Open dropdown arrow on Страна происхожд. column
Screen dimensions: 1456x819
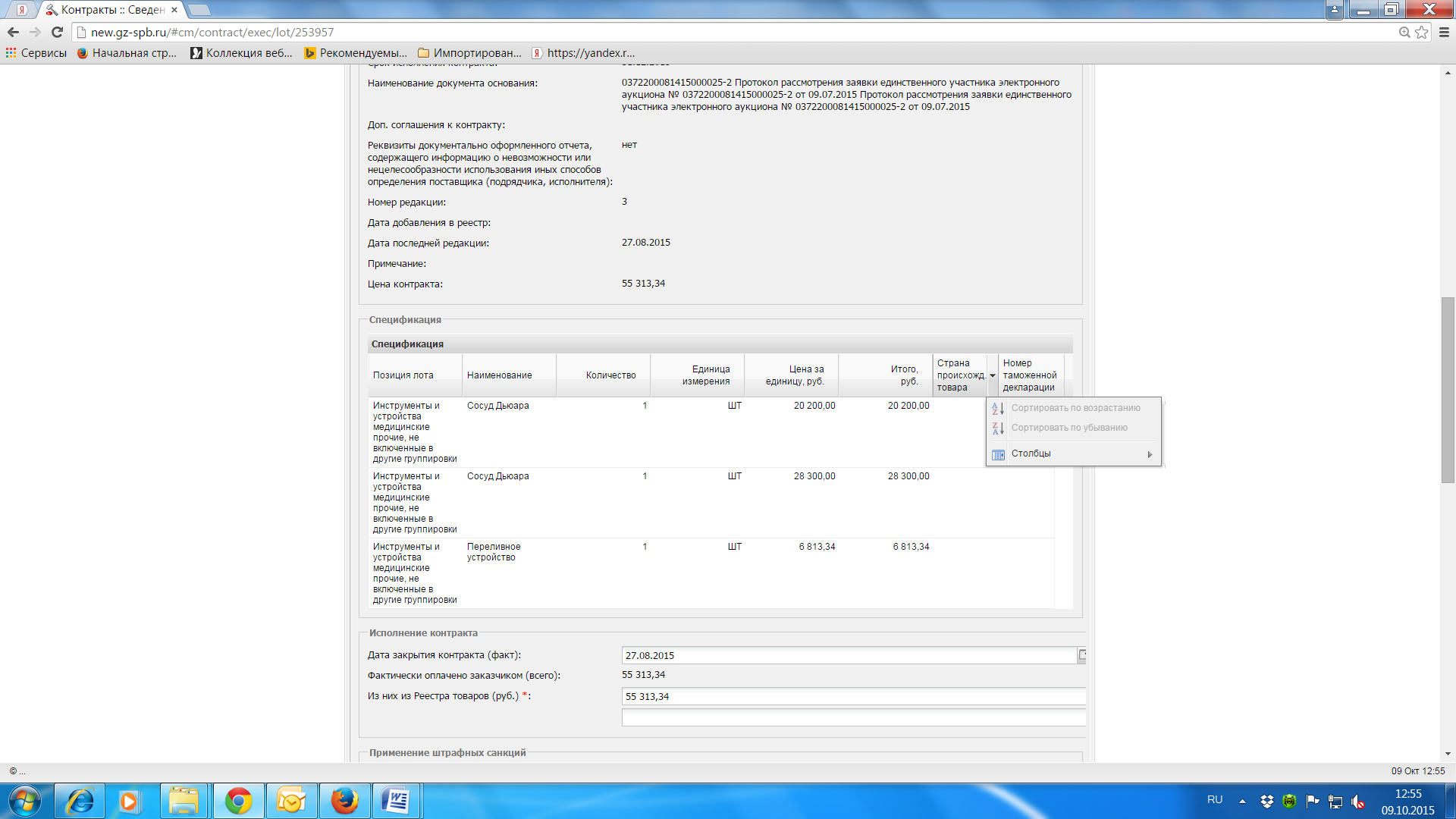point(992,375)
